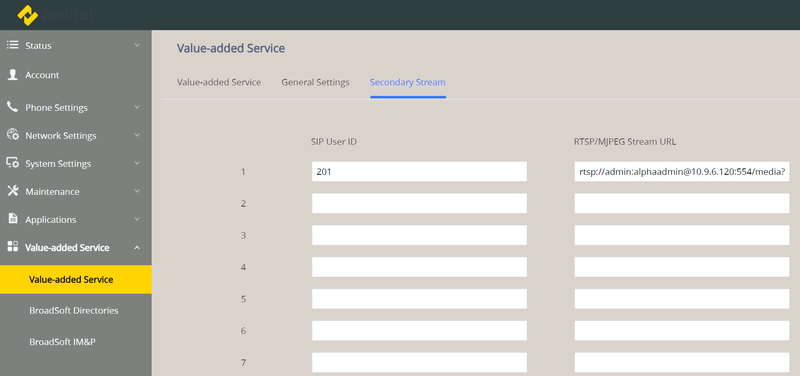This screenshot has width=800, height=376.
Task: Click the Status list icon
Action: click(13, 45)
